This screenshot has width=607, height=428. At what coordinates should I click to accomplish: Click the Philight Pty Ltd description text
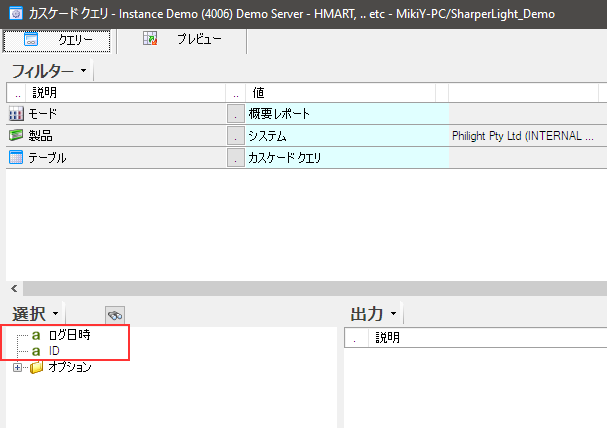(x=523, y=136)
